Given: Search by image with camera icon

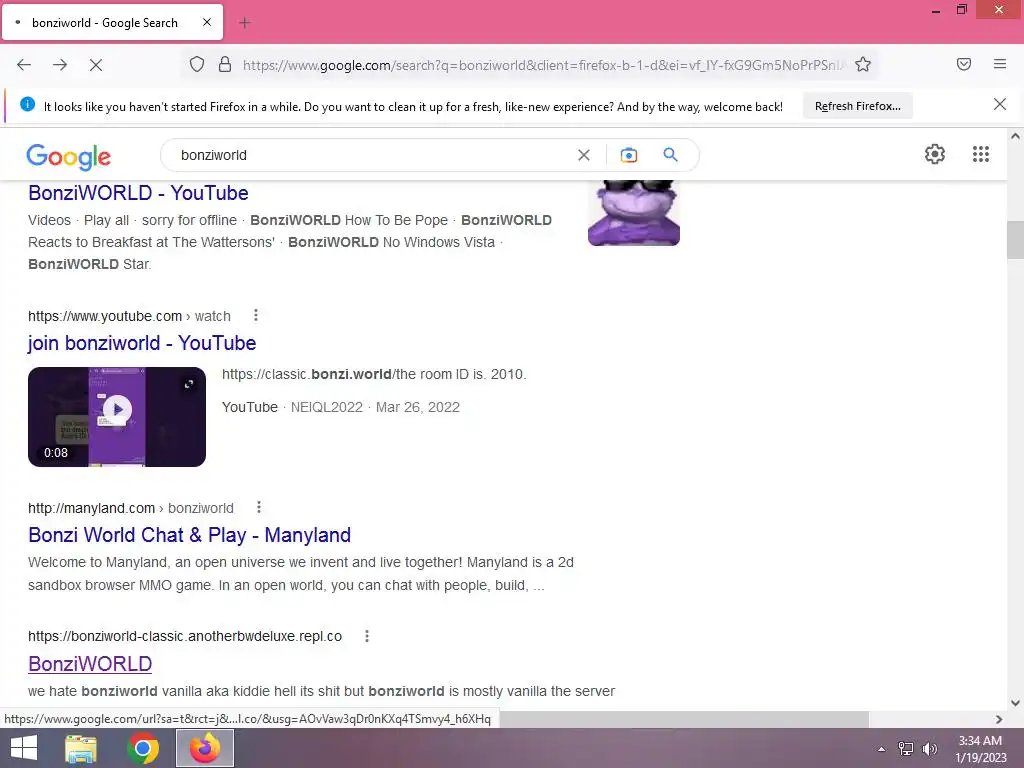Looking at the screenshot, I should pos(629,155).
